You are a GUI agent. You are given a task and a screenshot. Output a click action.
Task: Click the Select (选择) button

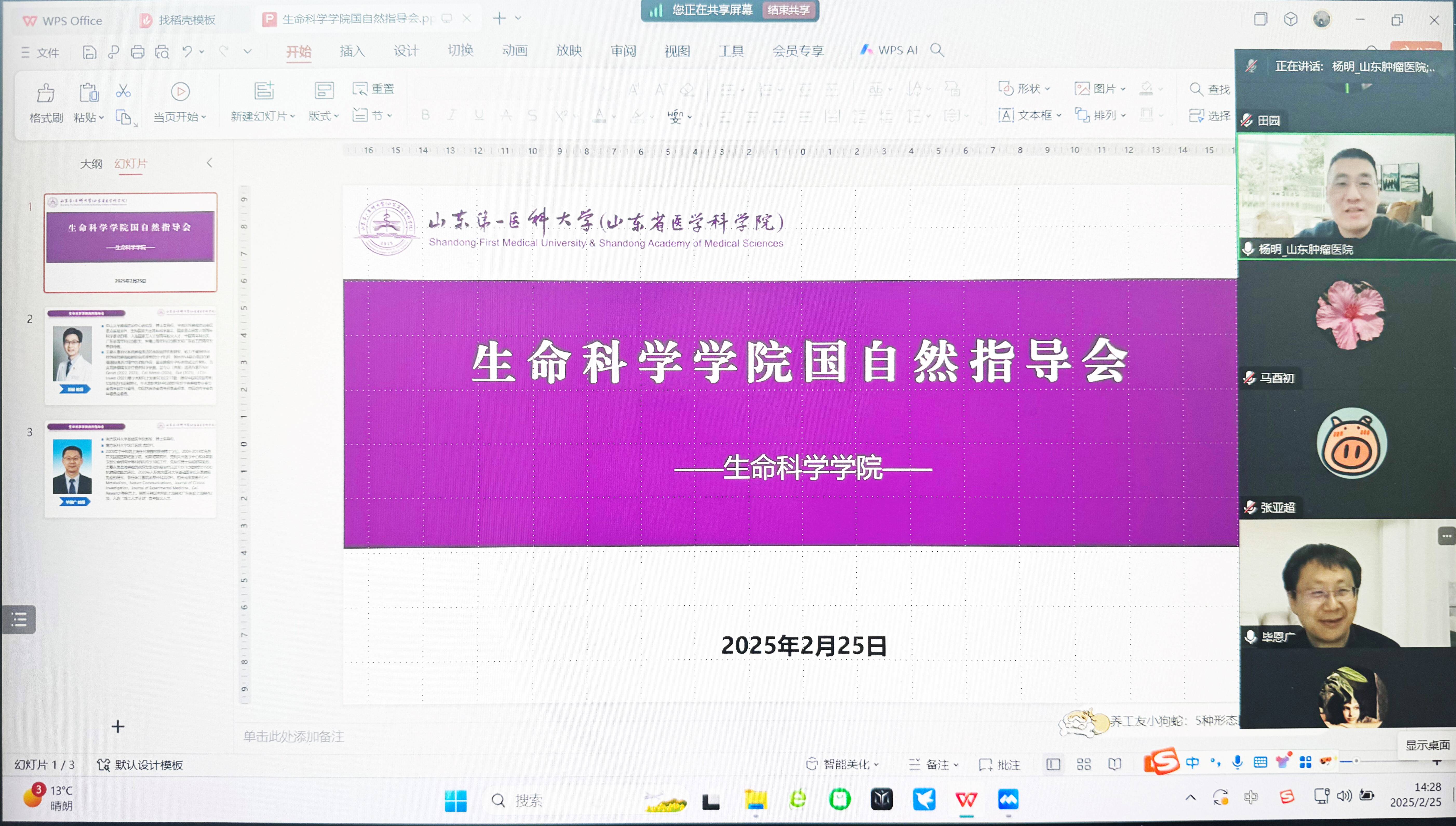[x=1210, y=116]
